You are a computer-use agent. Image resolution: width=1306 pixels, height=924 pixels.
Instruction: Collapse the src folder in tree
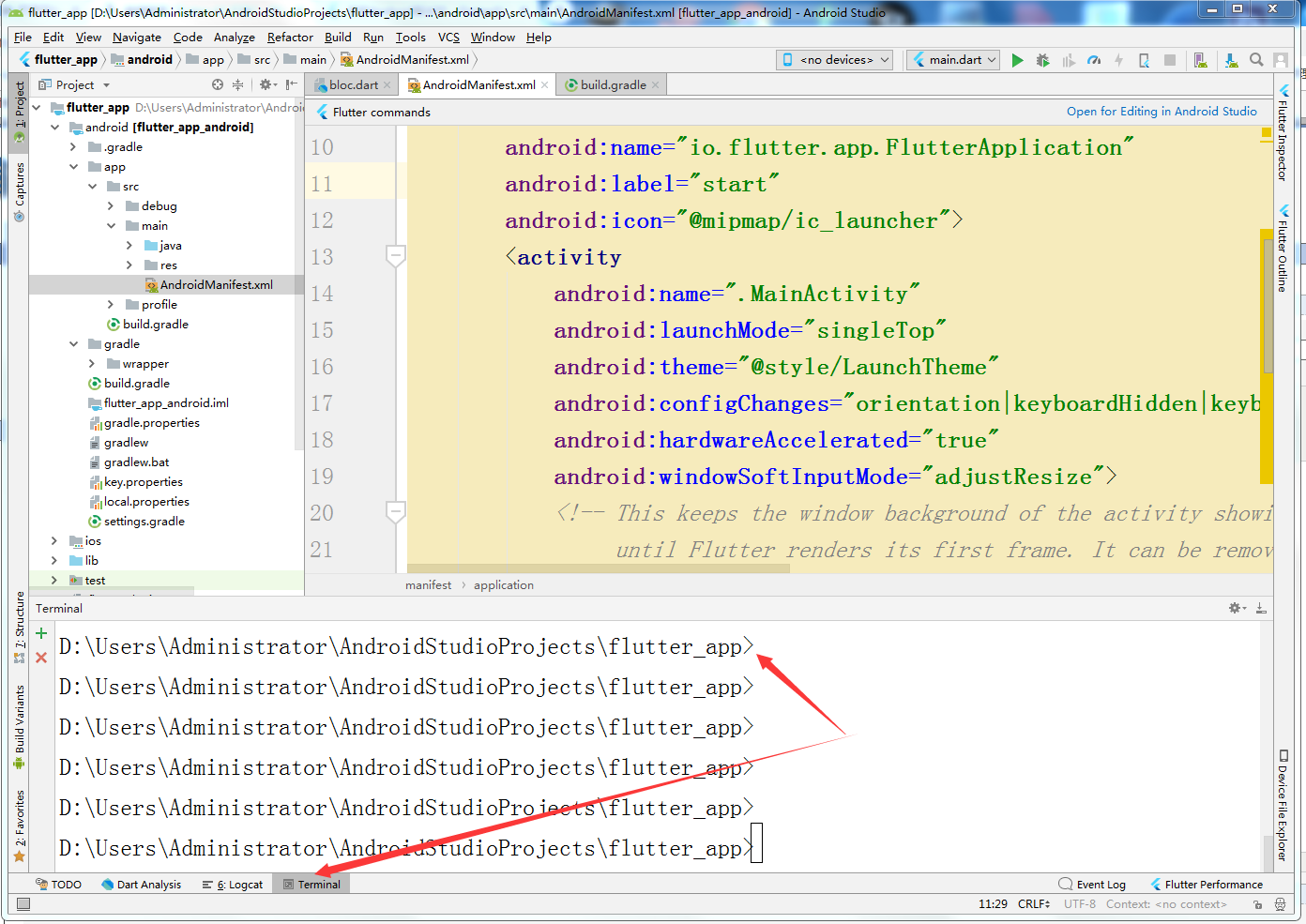92,187
